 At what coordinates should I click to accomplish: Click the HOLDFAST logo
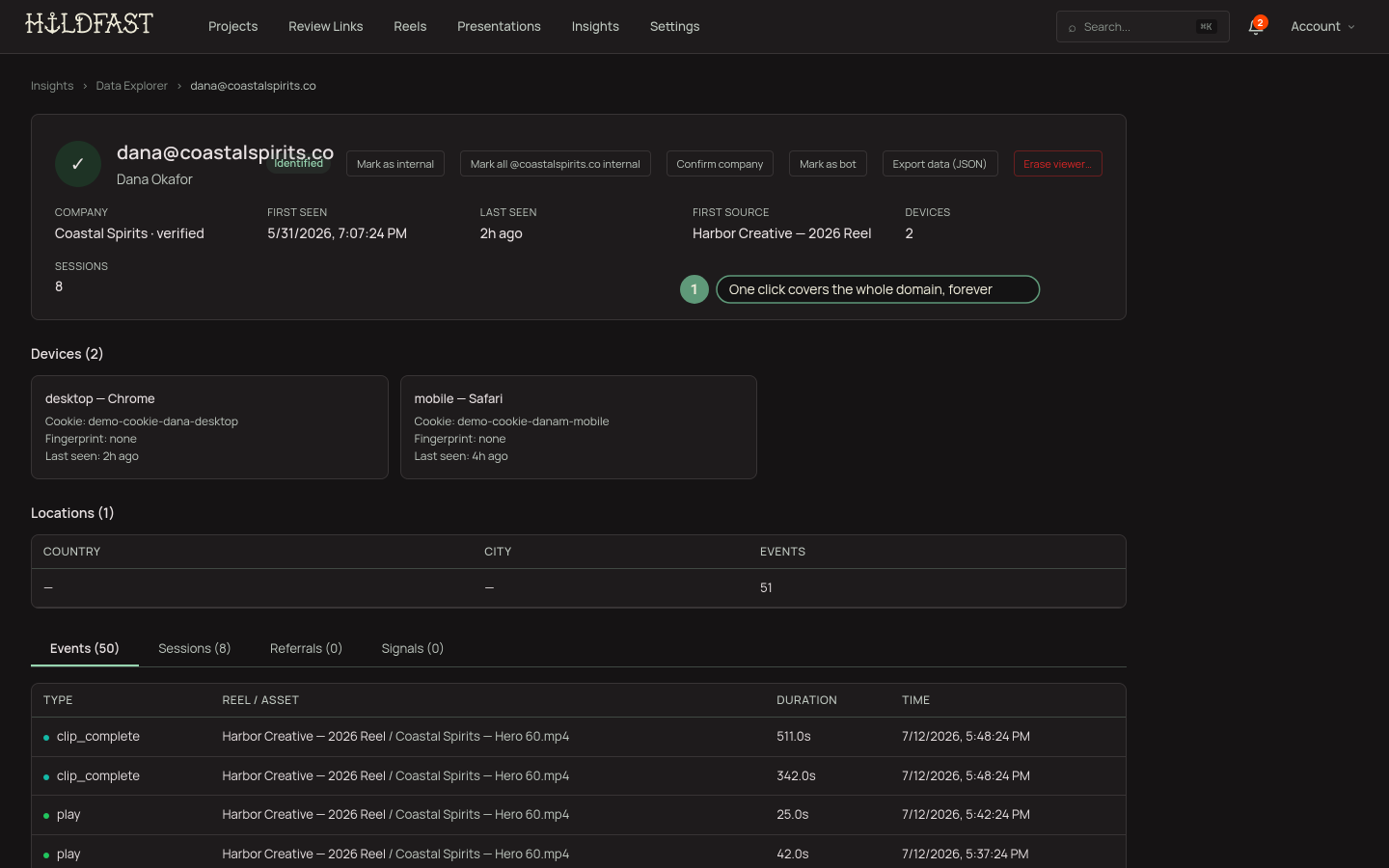click(89, 24)
